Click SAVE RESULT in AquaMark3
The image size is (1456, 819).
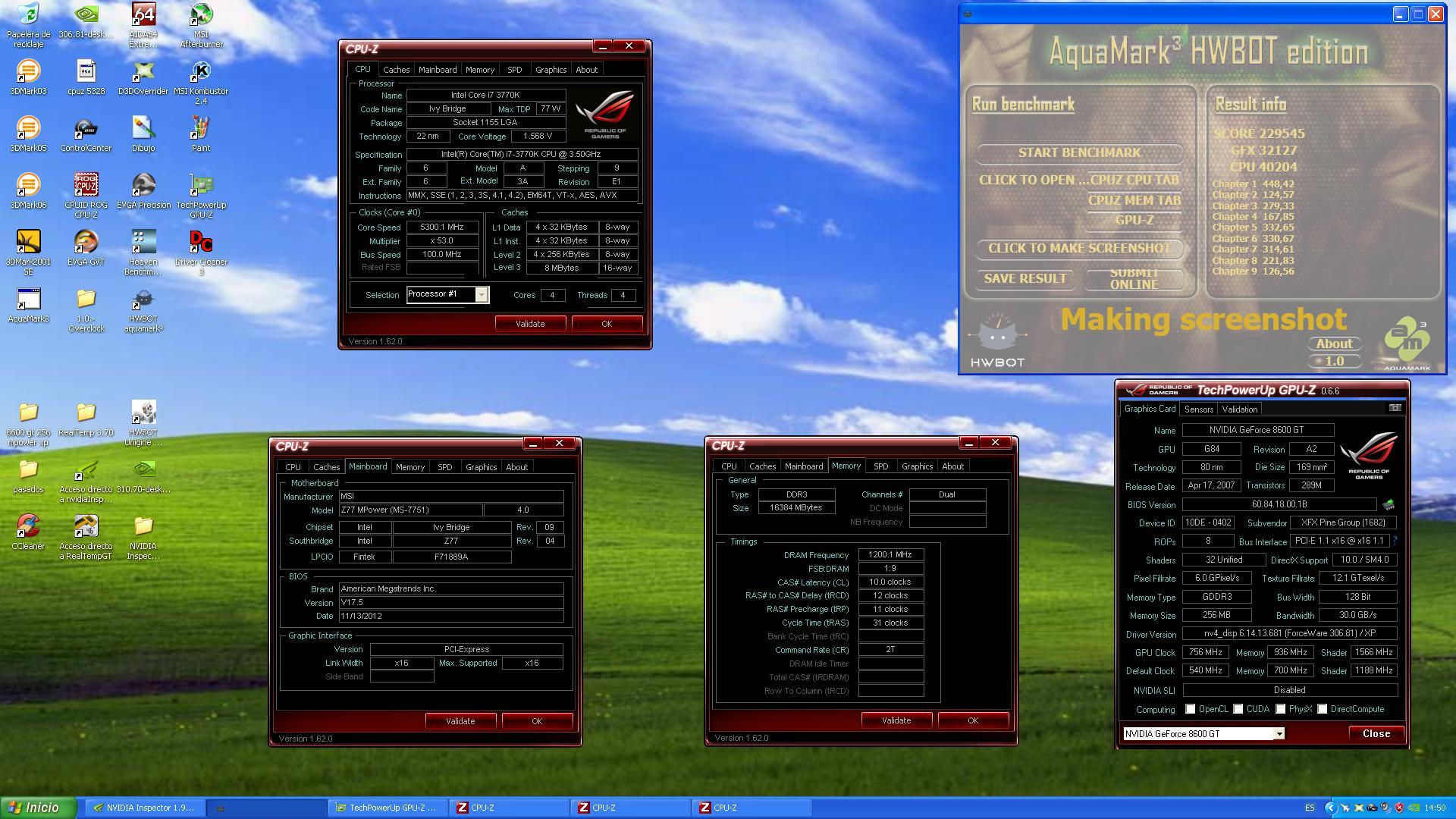click(1025, 278)
